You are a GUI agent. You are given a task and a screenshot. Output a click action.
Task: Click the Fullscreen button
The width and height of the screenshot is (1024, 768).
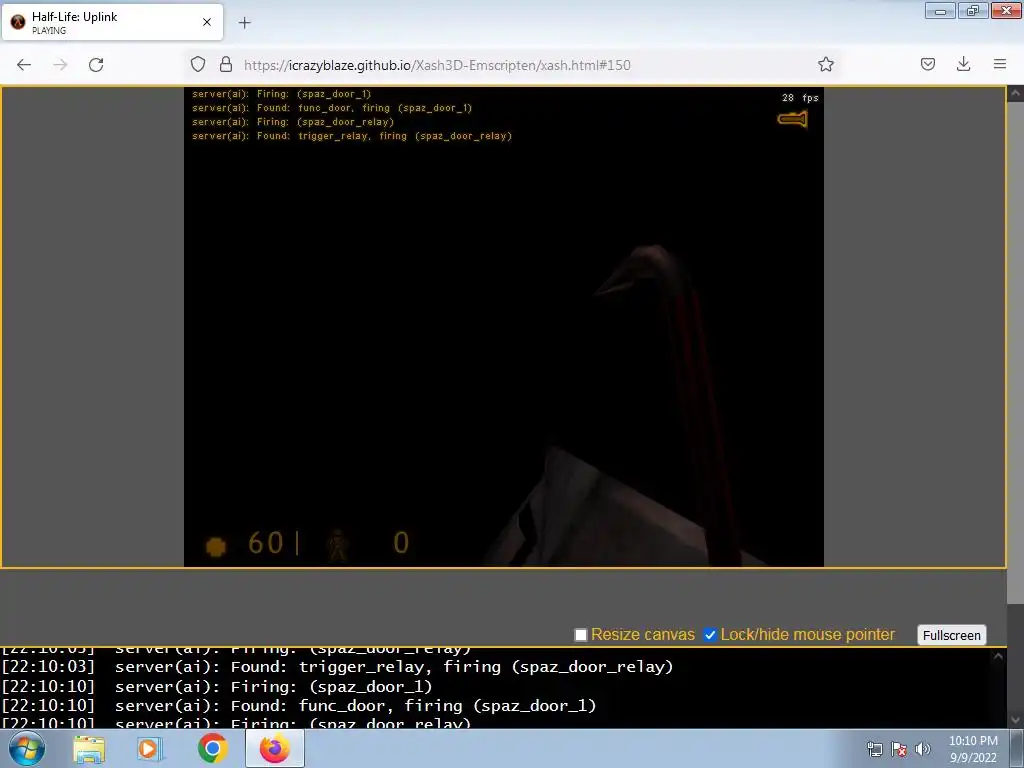pyautogui.click(x=952, y=635)
